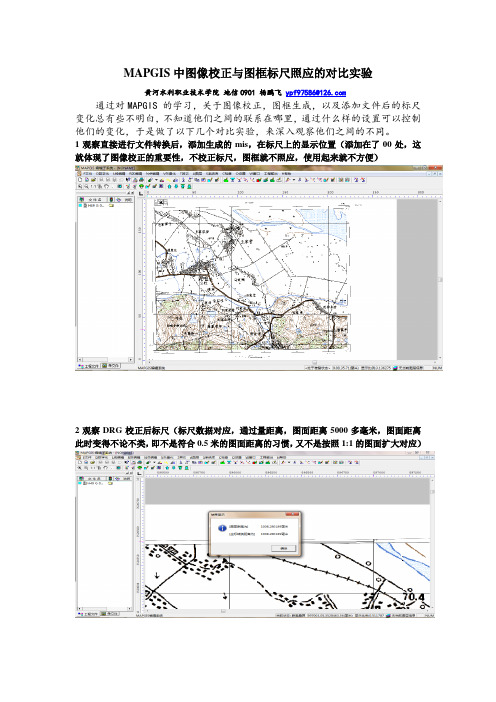Click the blue info icon in the dialog
Image resolution: width=496 pixels, height=702 pixels.
[x=222, y=528]
